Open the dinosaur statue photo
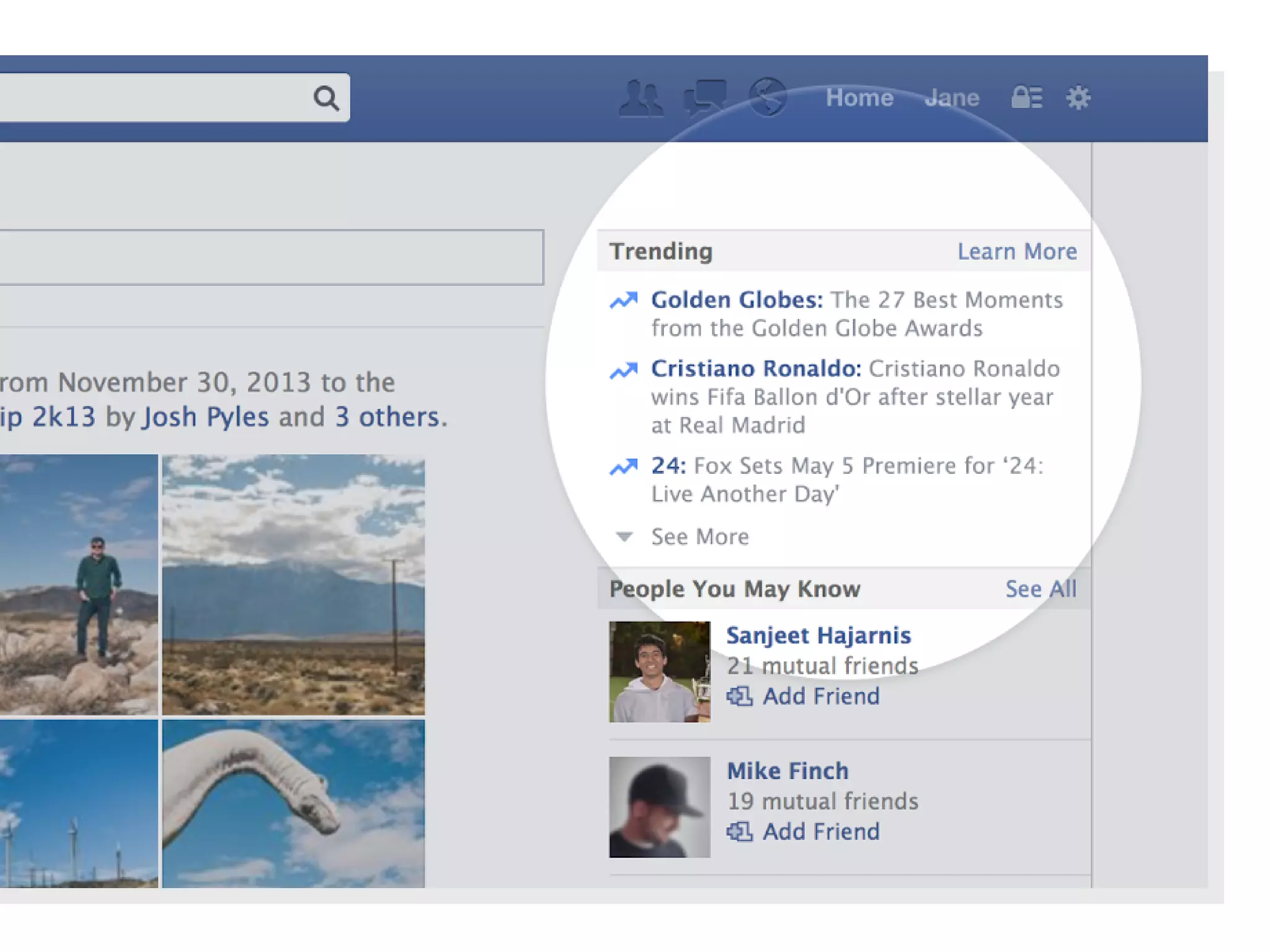 293,803
